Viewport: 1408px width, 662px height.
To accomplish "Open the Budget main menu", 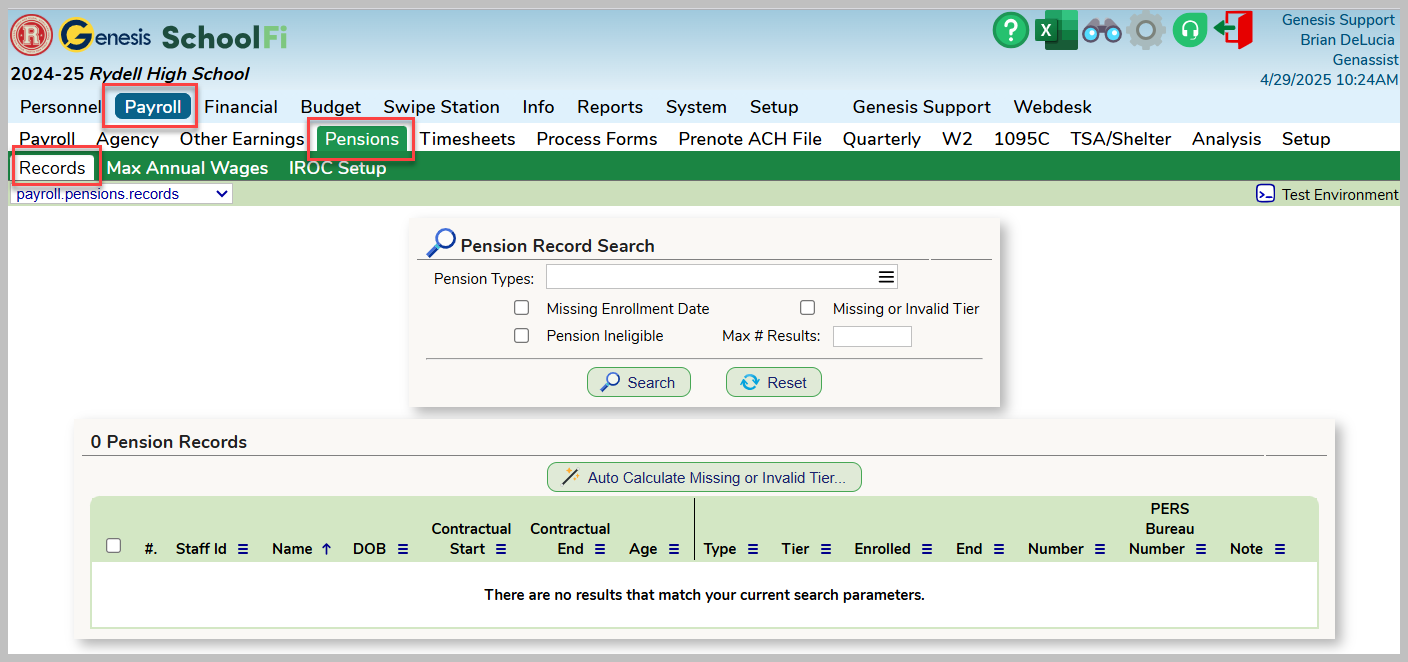I will [x=331, y=107].
